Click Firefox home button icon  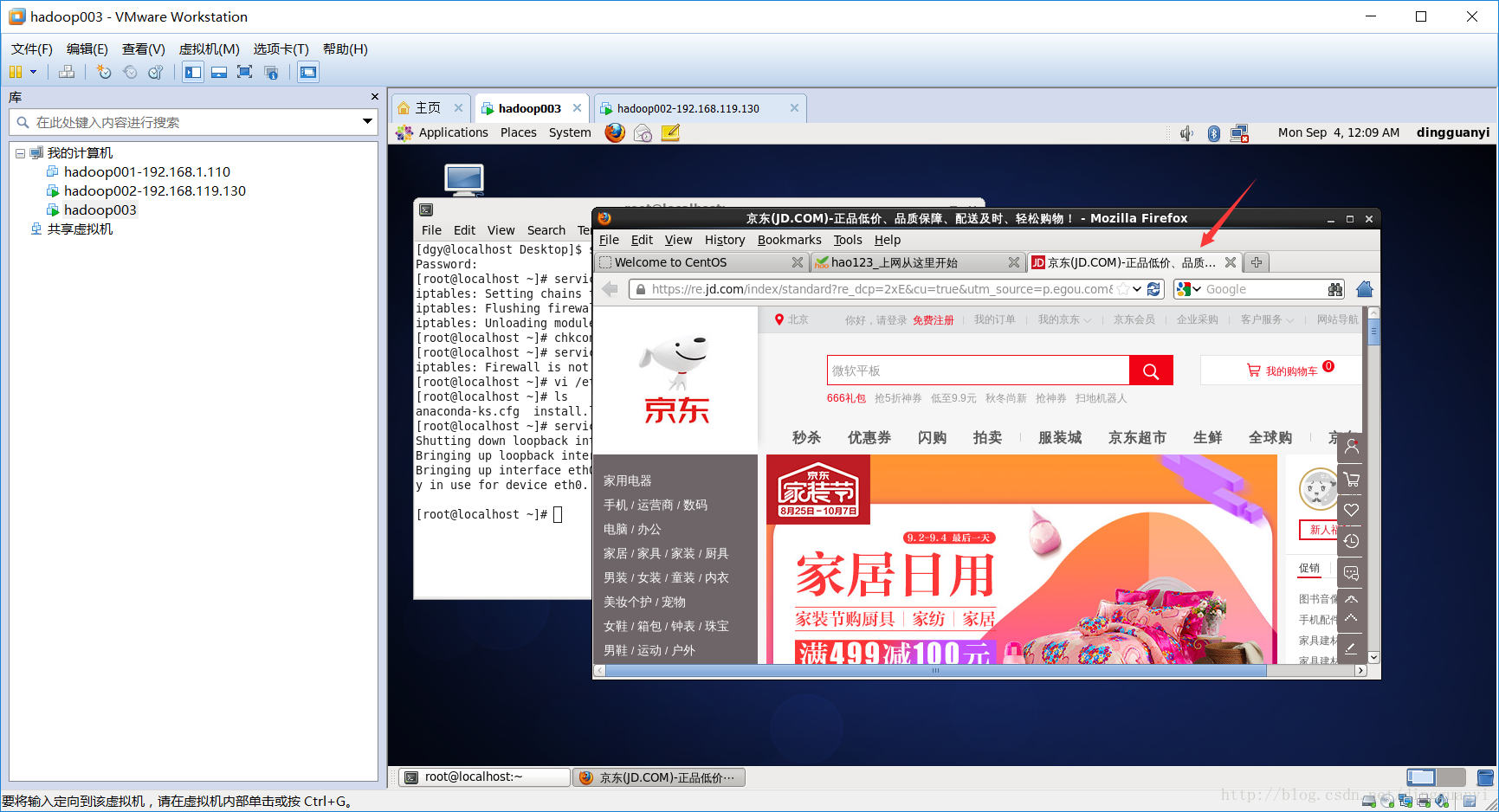(1365, 289)
